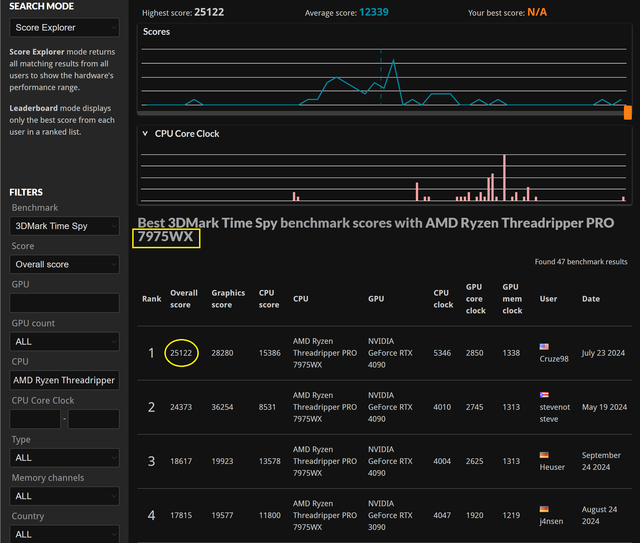Viewport: 640px width, 543px height.
Task: Open the rank 1 overall score 25122
Action: coord(181,353)
